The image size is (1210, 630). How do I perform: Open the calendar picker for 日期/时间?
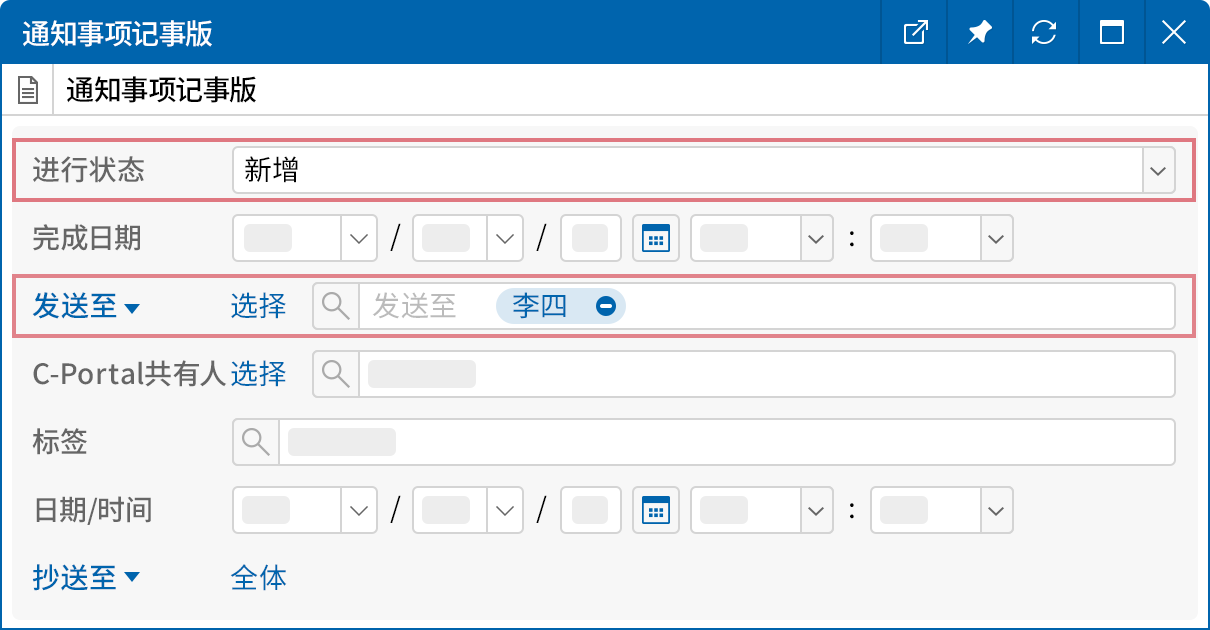click(655, 511)
